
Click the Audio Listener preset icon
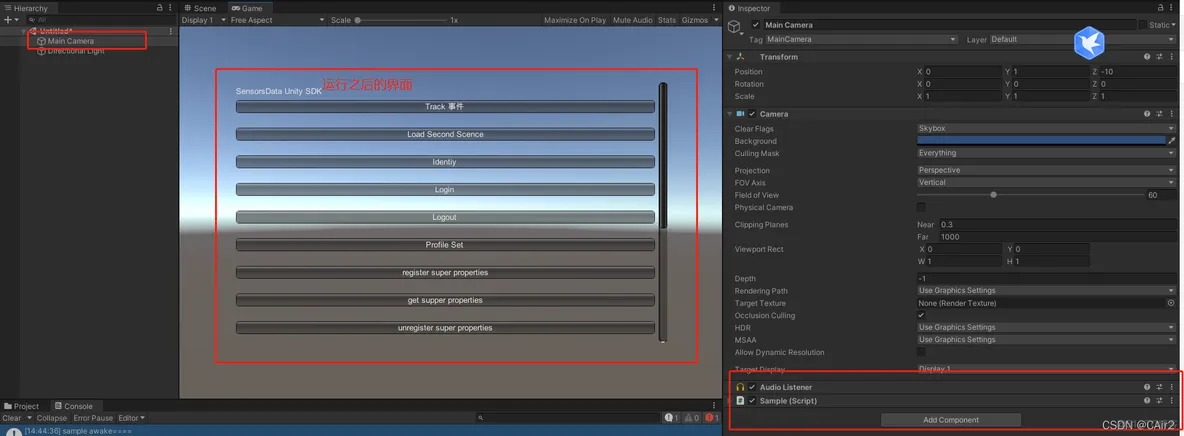pyautogui.click(x=1159, y=387)
